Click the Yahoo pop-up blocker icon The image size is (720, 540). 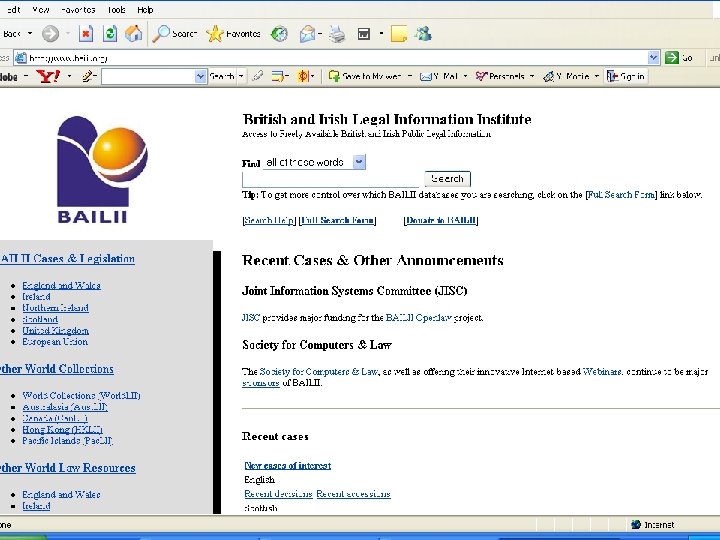[277, 76]
